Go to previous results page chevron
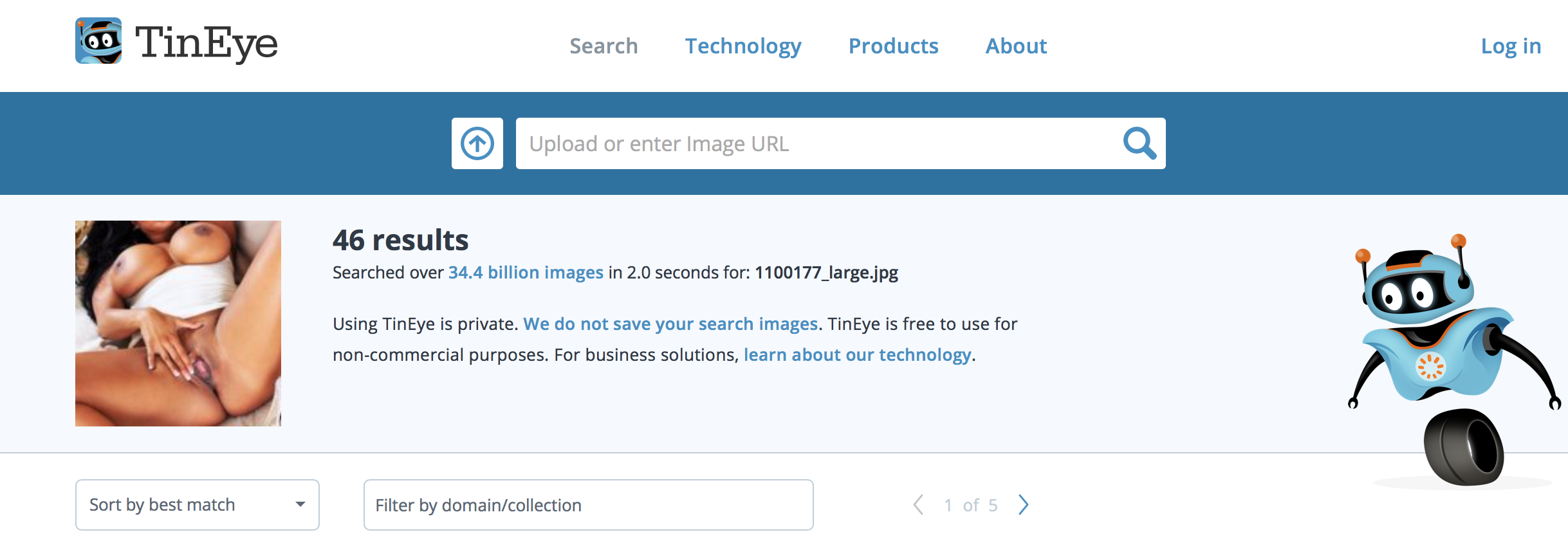This screenshot has width=1568, height=557. pyautogui.click(x=919, y=505)
